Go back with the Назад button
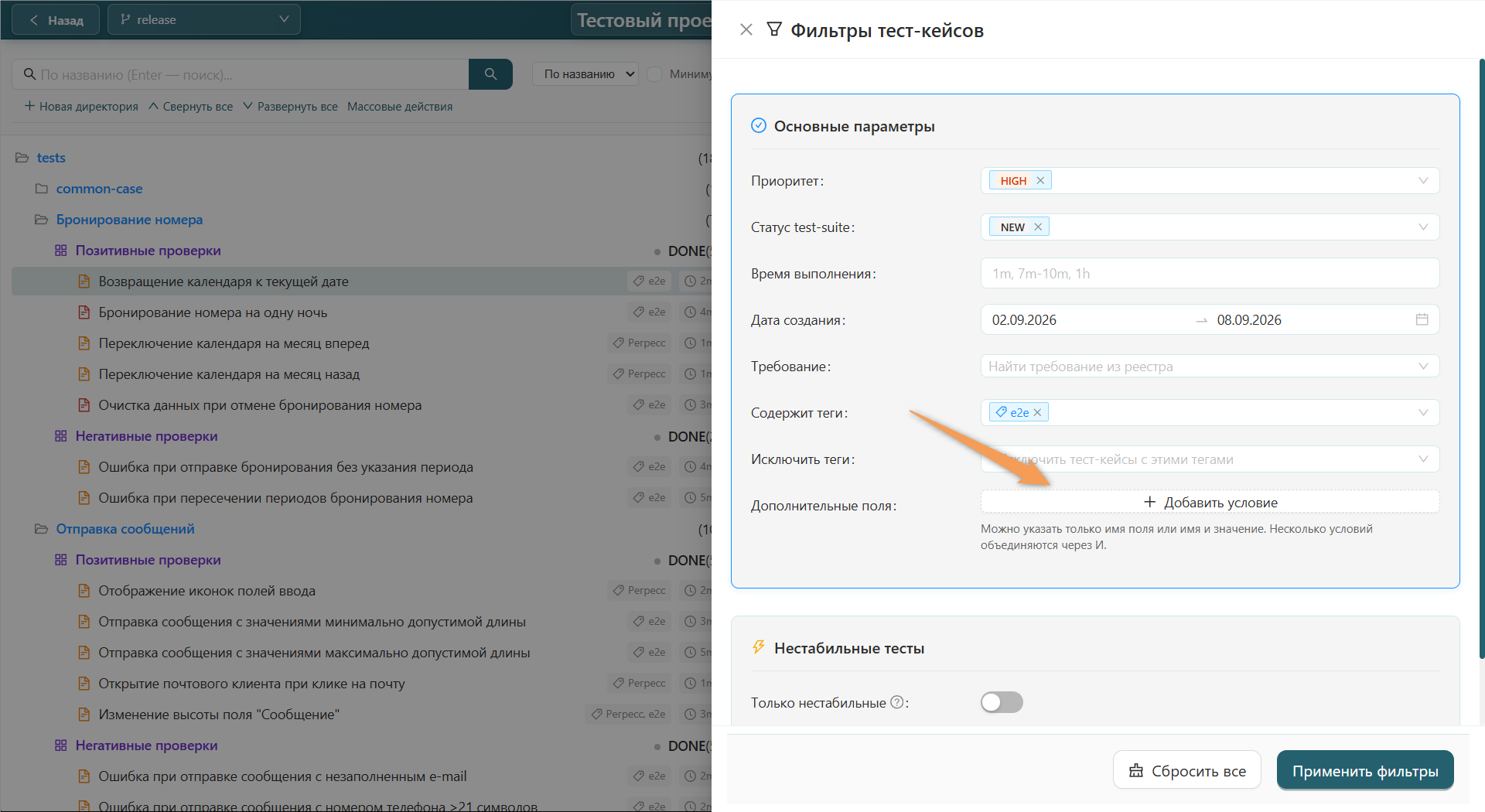The width and height of the screenshot is (1485, 812). [56, 20]
